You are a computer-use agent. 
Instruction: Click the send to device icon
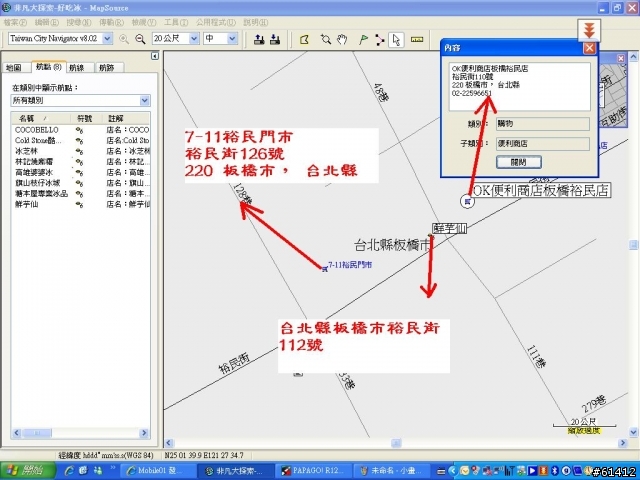(259, 39)
